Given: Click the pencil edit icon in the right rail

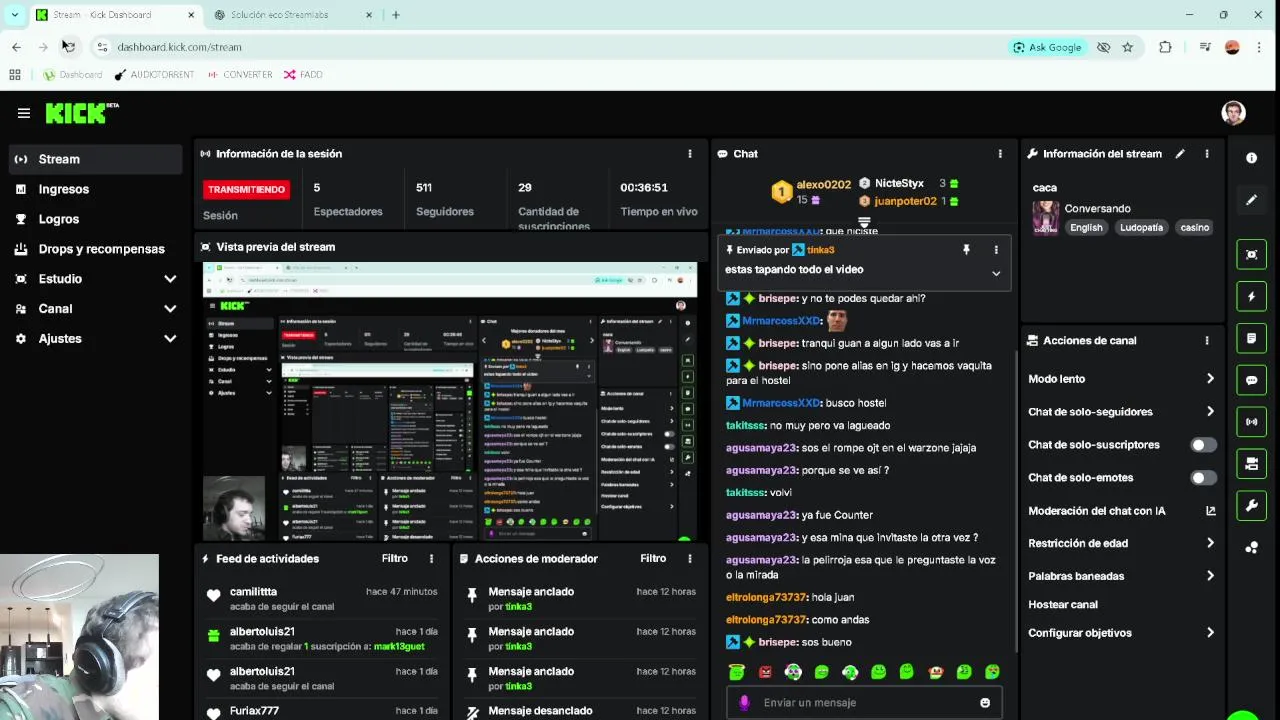Looking at the screenshot, I should 1251,200.
